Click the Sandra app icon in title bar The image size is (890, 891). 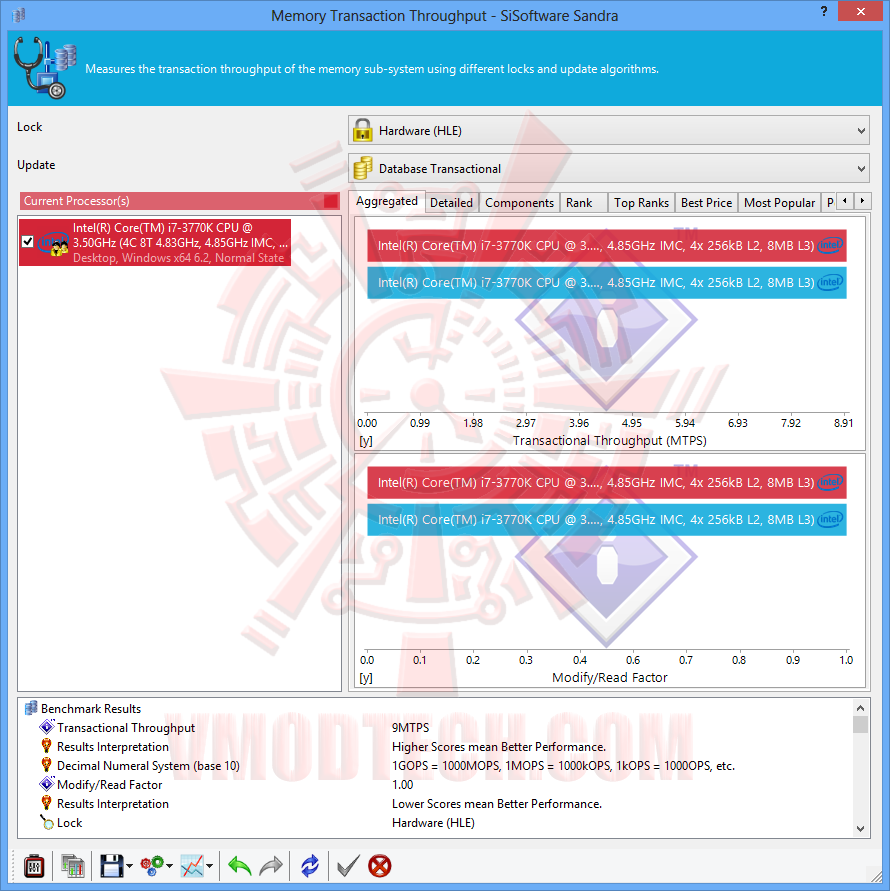pos(19,15)
